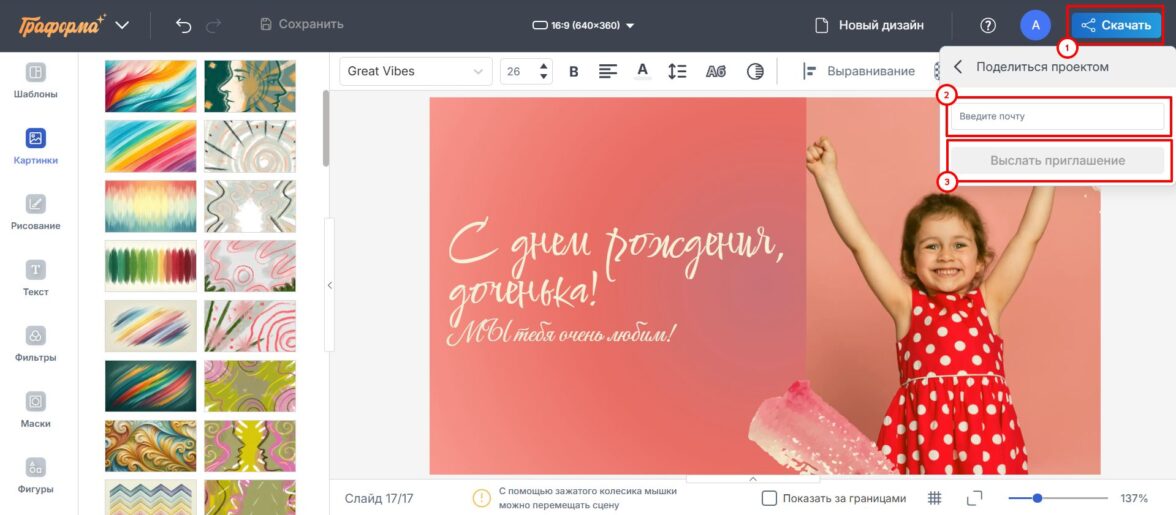Click 'Выслать приглашение' button
The width and height of the screenshot is (1176, 515).
[x=1057, y=160]
